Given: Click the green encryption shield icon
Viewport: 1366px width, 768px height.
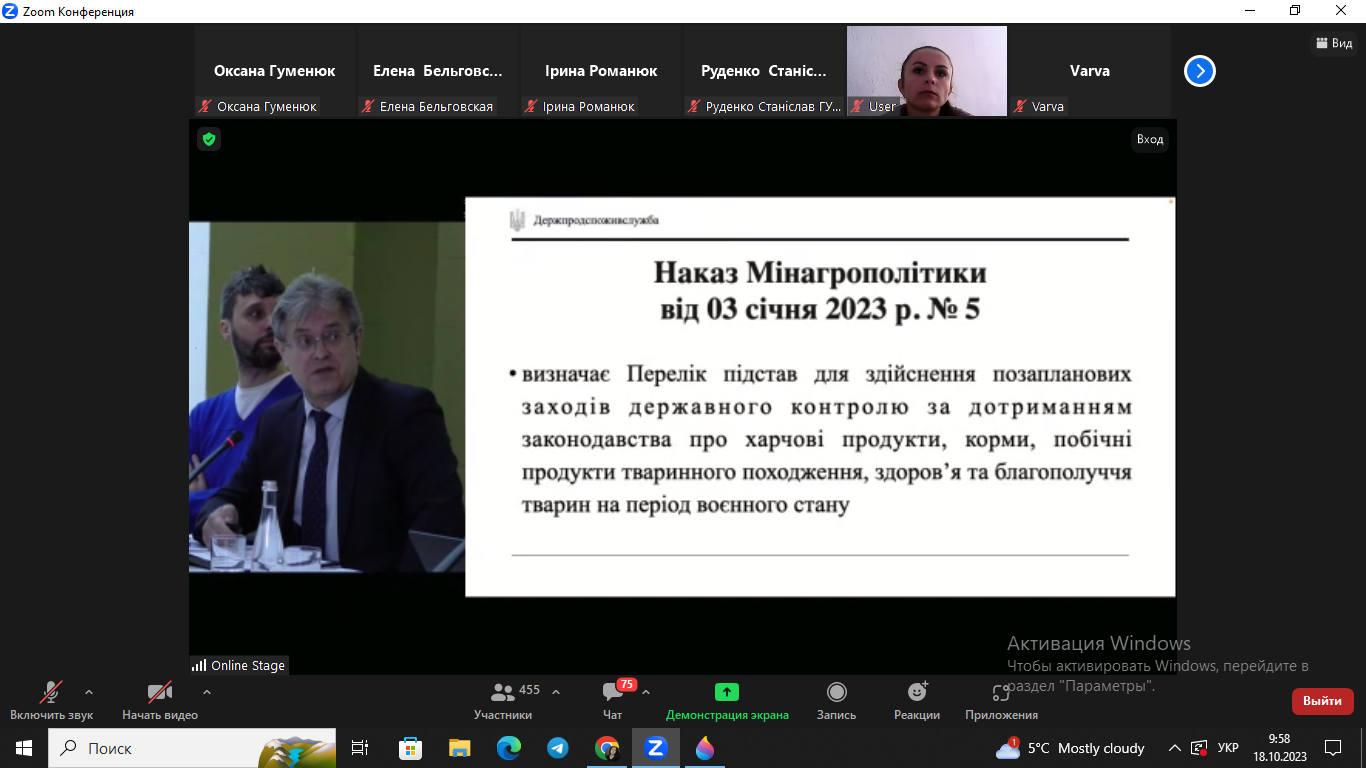Looking at the screenshot, I should [209, 139].
